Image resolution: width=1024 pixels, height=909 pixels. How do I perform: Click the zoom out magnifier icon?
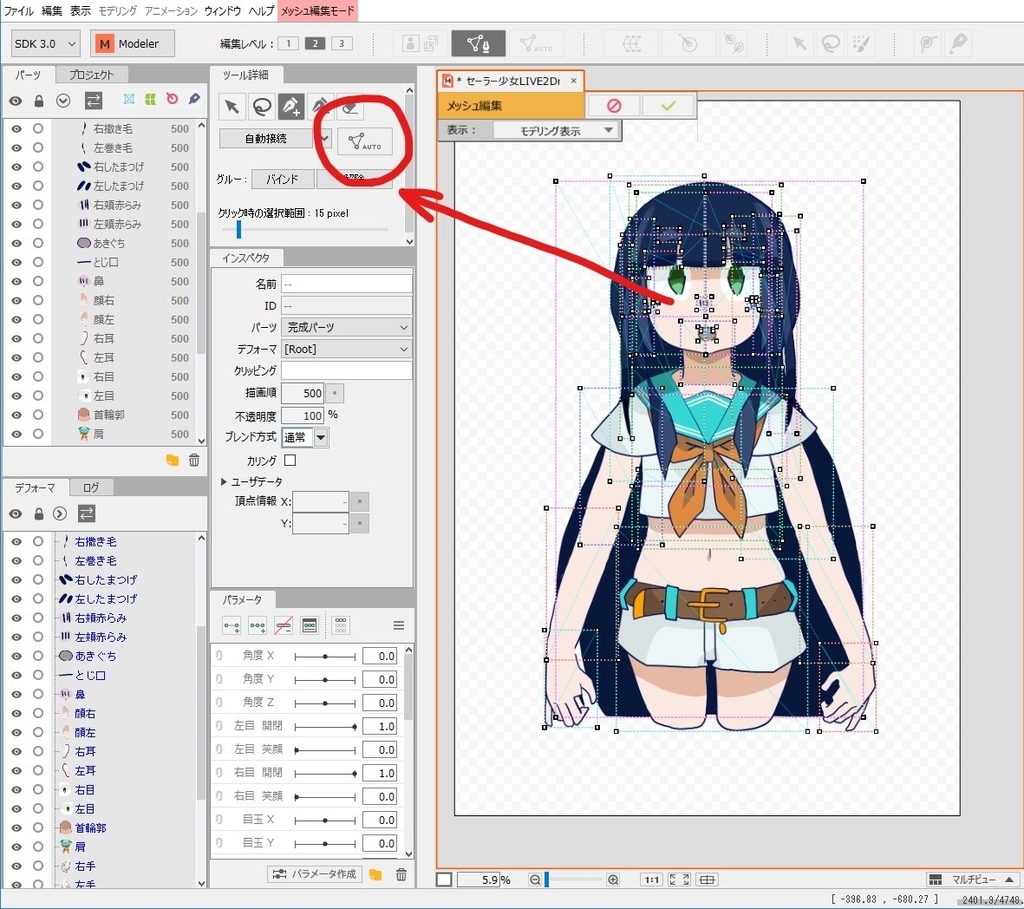pos(535,880)
